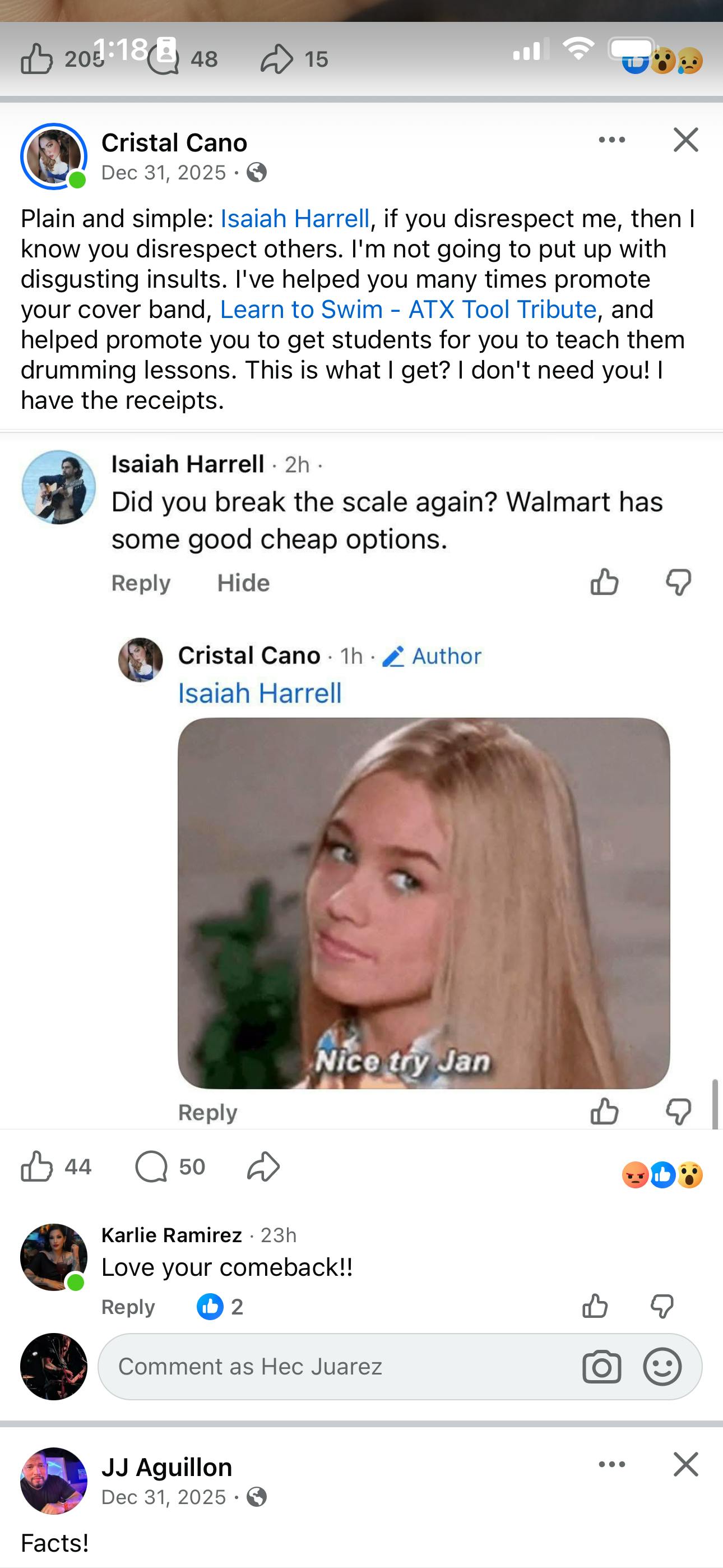Screen dimensions: 723x1568
Task: Tap thumbs down on Cristal Cano's GIF reply
Action: click(x=679, y=1112)
